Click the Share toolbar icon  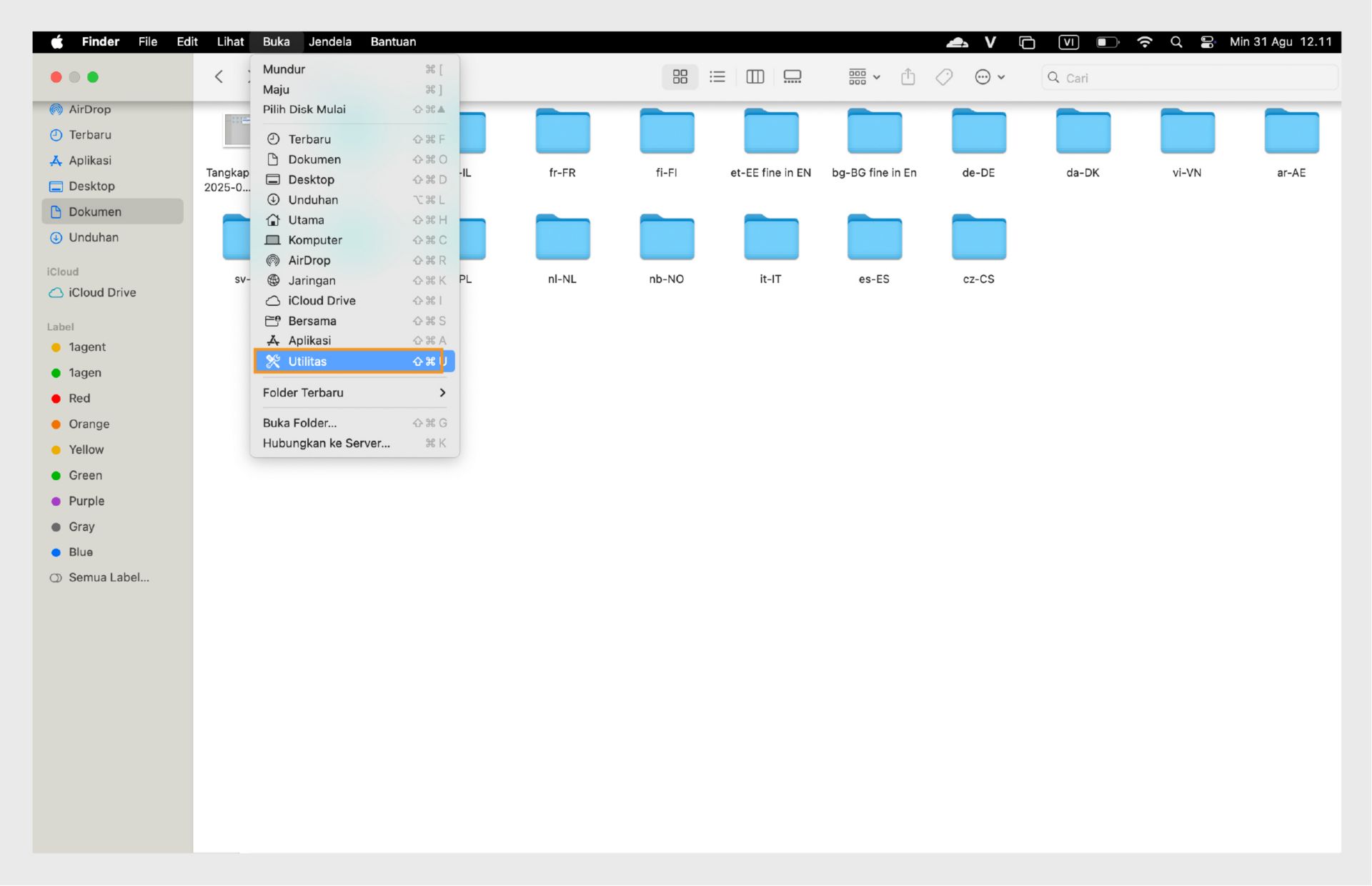coord(908,77)
